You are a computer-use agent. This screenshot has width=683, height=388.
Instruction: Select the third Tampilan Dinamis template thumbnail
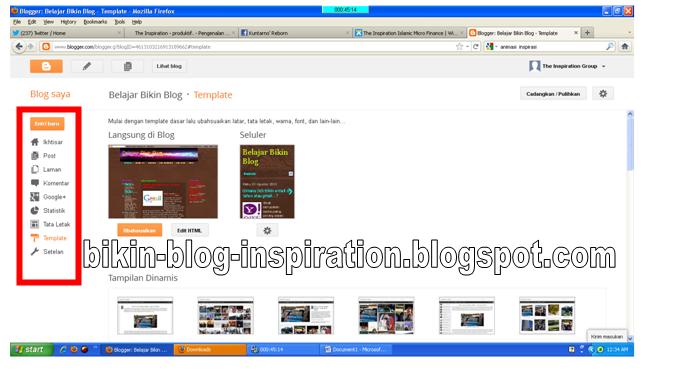pyautogui.click(x=306, y=316)
